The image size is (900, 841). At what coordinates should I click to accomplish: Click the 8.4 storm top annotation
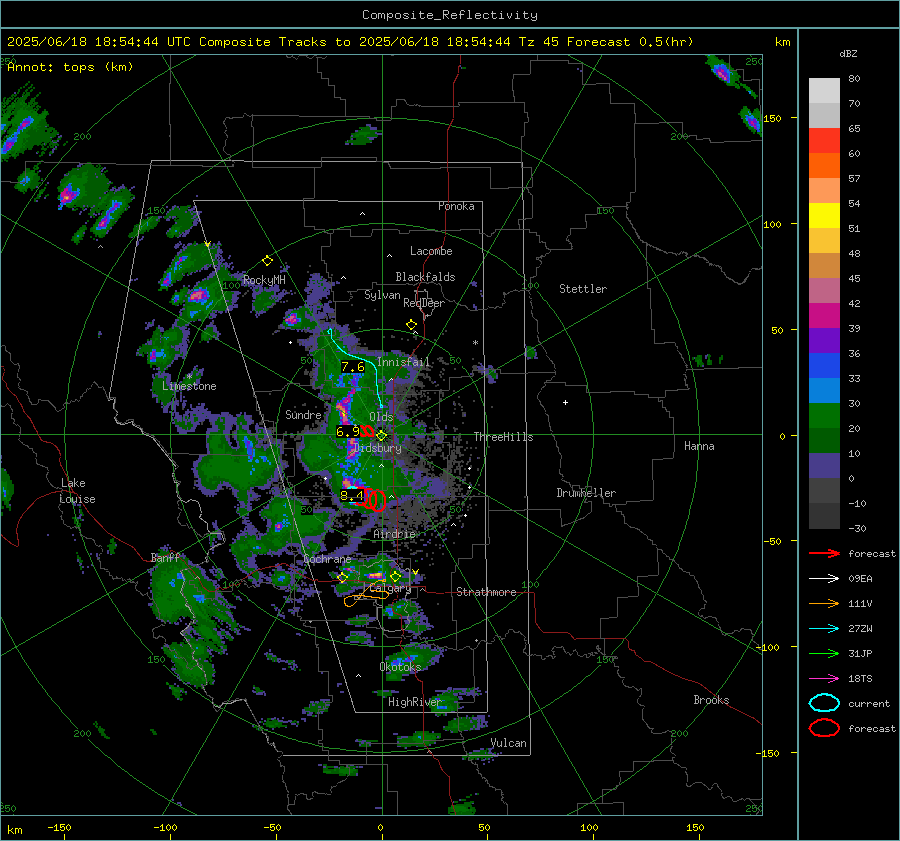click(x=352, y=495)
